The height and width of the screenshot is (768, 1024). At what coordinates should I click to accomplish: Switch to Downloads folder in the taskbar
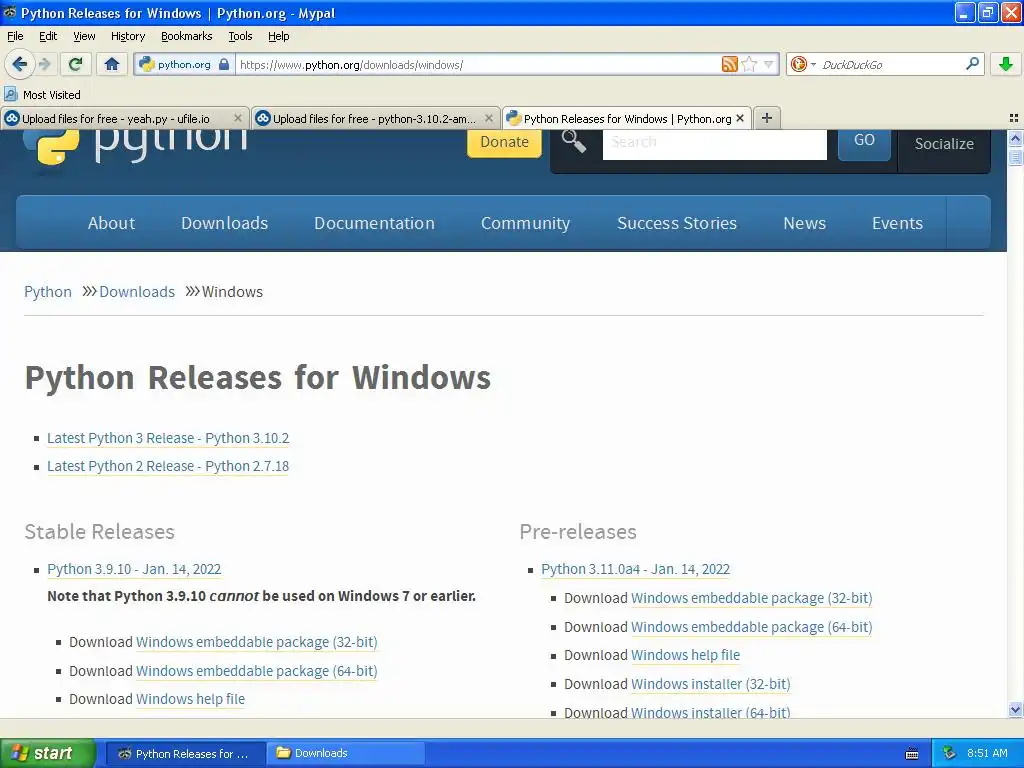click(x=346, y=754)
